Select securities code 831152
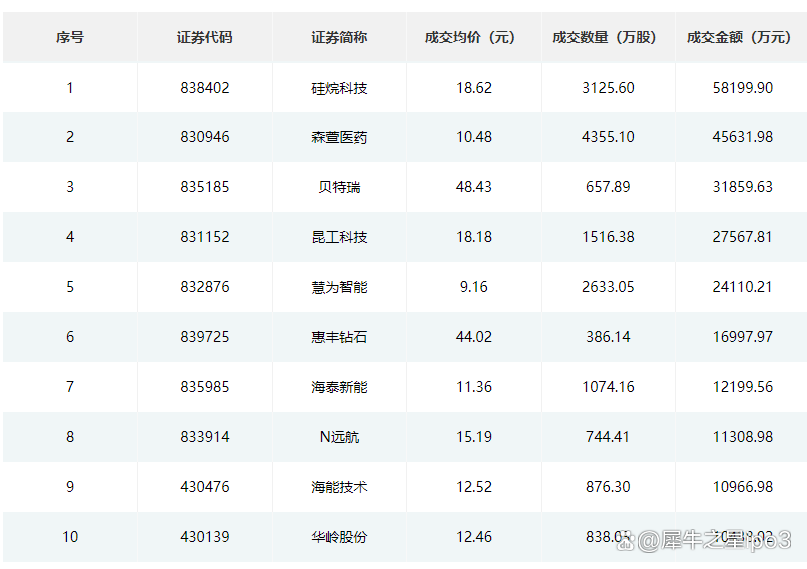The width and height of the screenshot is (807, 569). [205, 237]
